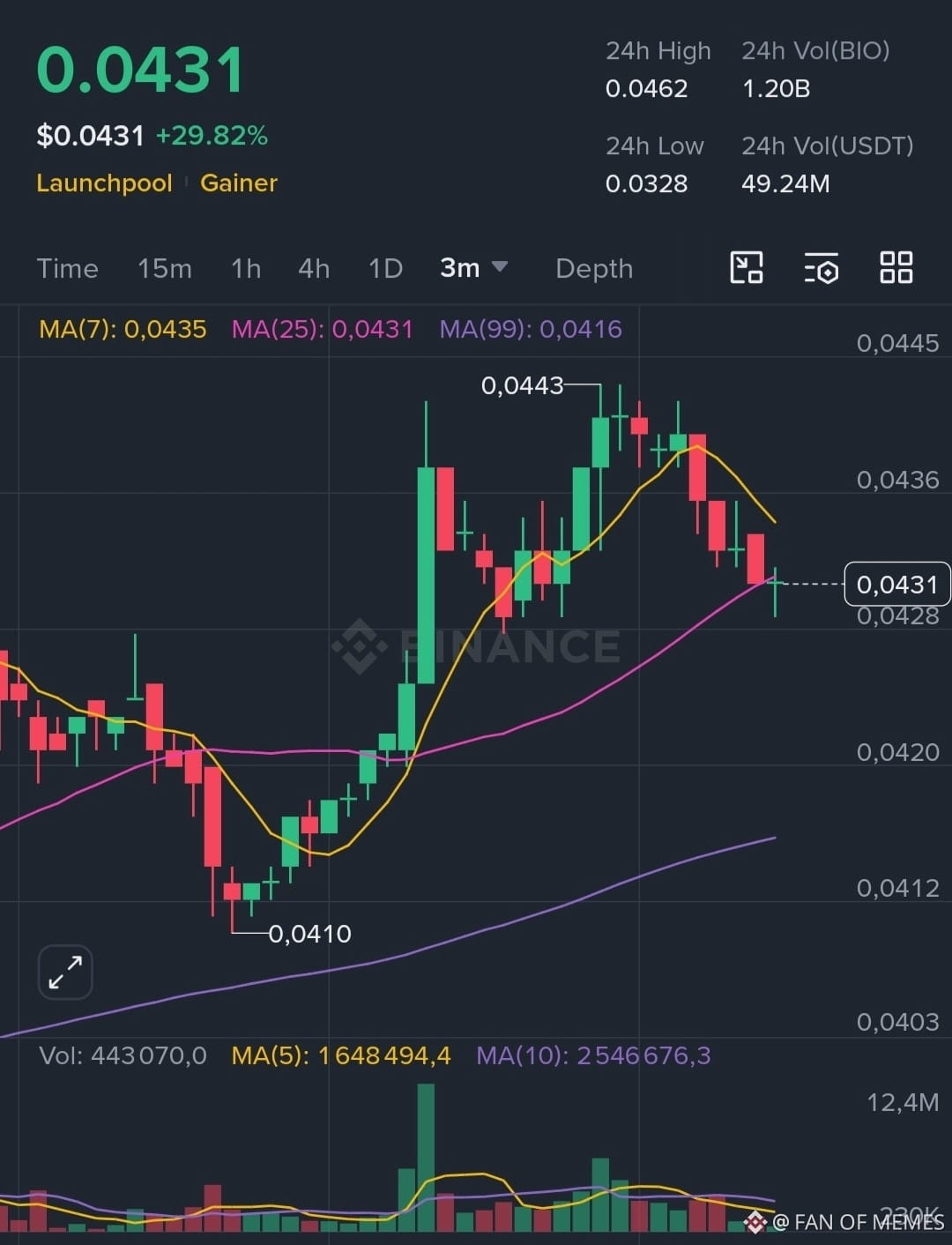This screenshot has width=952, height=1245.
Task: Select the 1D interval tab
Action: (x=385, y=268)
